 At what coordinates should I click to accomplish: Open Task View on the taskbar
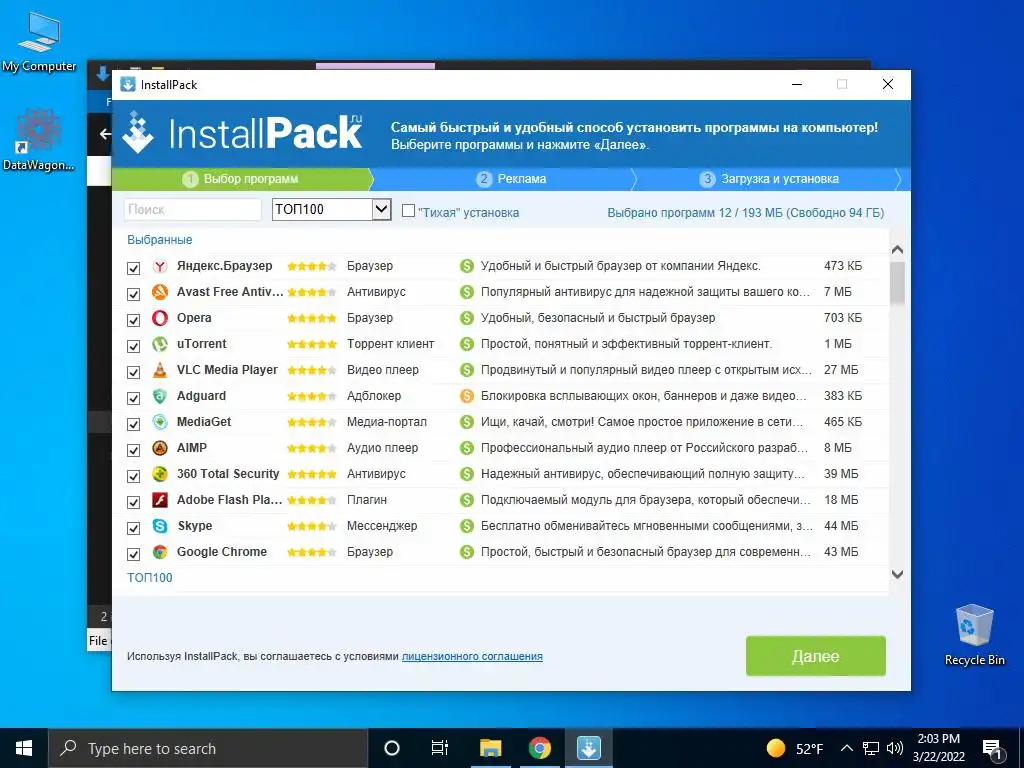click(x=440, y=748)
